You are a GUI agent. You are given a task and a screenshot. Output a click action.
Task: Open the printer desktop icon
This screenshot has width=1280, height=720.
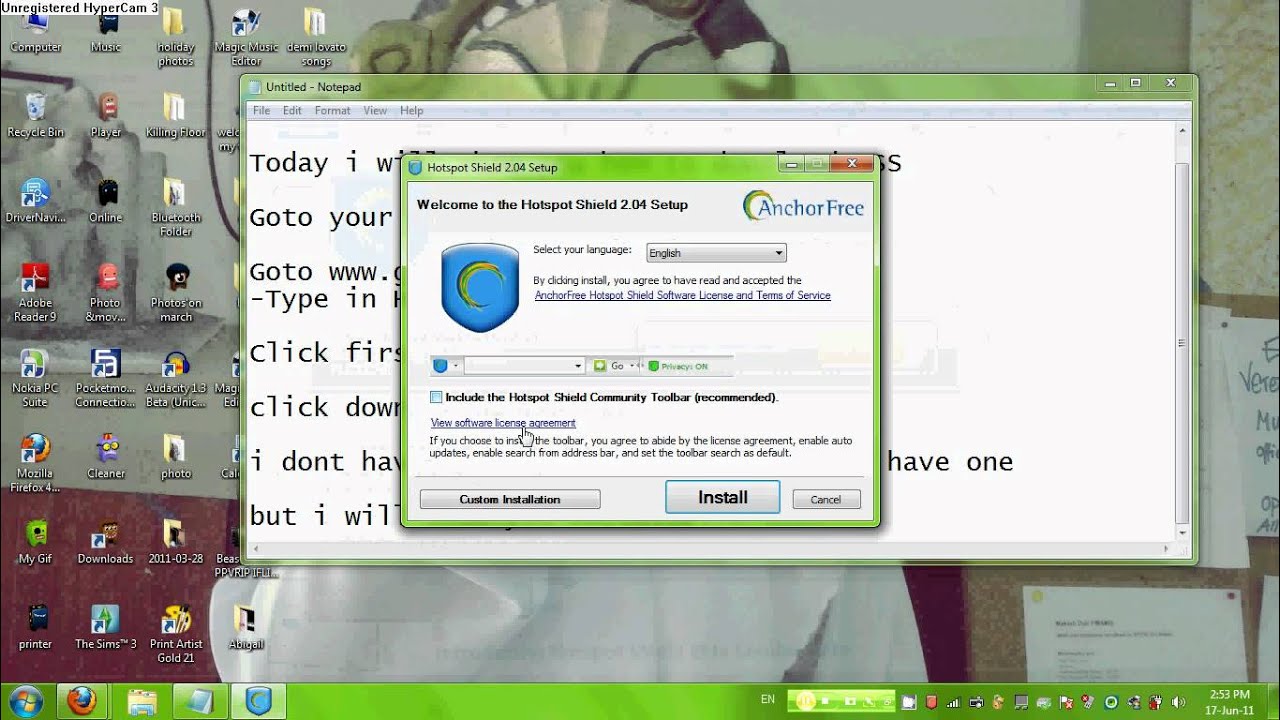[35, 627]
